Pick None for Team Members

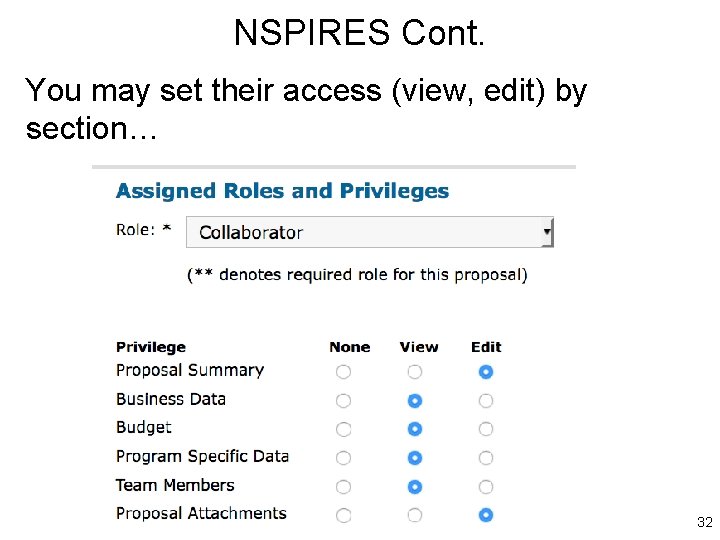[344, 487]
